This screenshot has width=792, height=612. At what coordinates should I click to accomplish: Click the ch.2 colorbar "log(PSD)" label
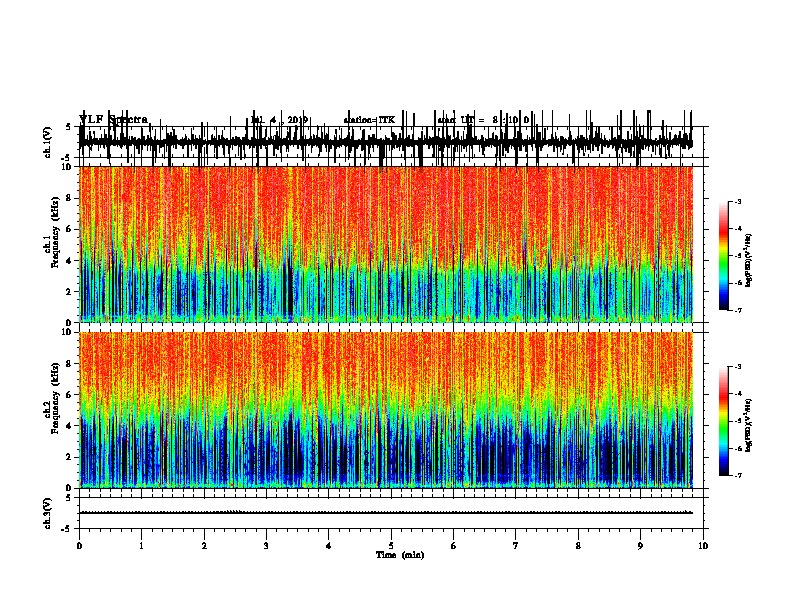tap(748, 425)
